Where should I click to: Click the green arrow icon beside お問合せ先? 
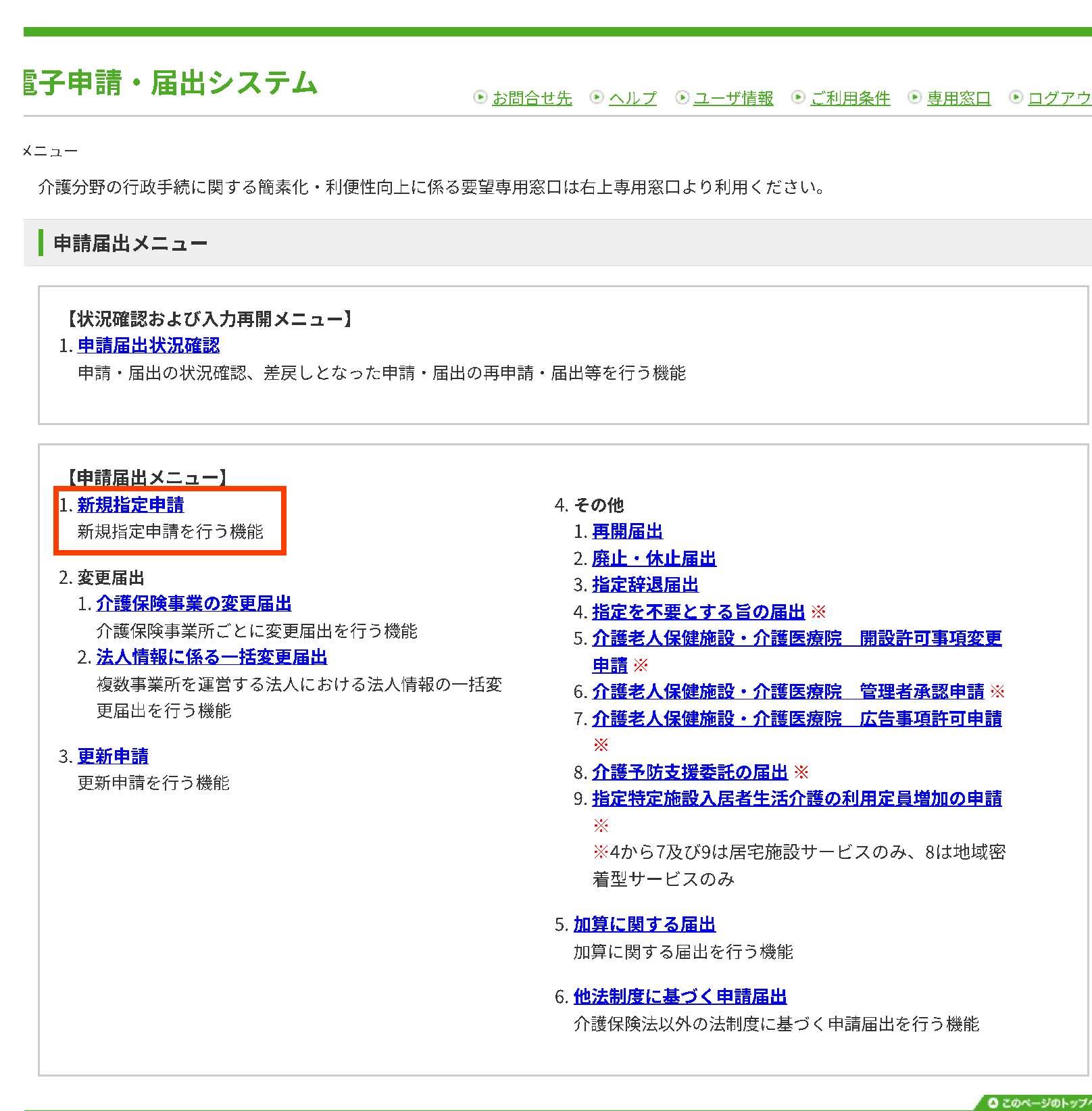(479, 97)
